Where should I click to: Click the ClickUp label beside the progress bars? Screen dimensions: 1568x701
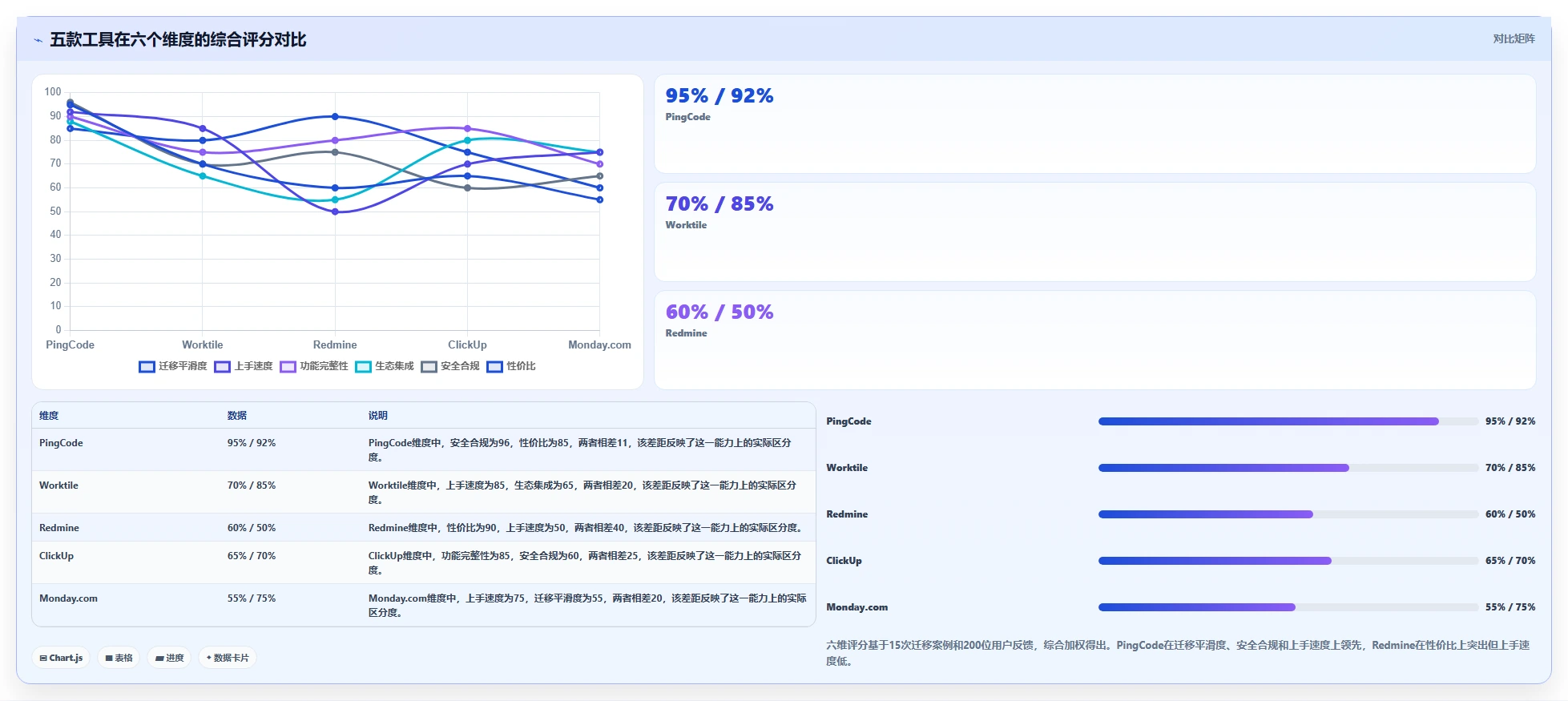(844, 561)
